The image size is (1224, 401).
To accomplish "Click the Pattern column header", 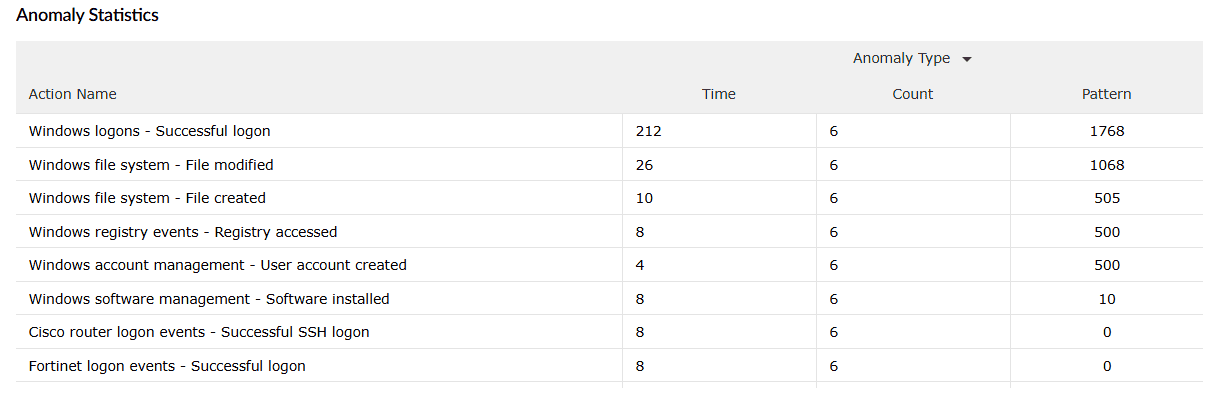I will 1107,94.
